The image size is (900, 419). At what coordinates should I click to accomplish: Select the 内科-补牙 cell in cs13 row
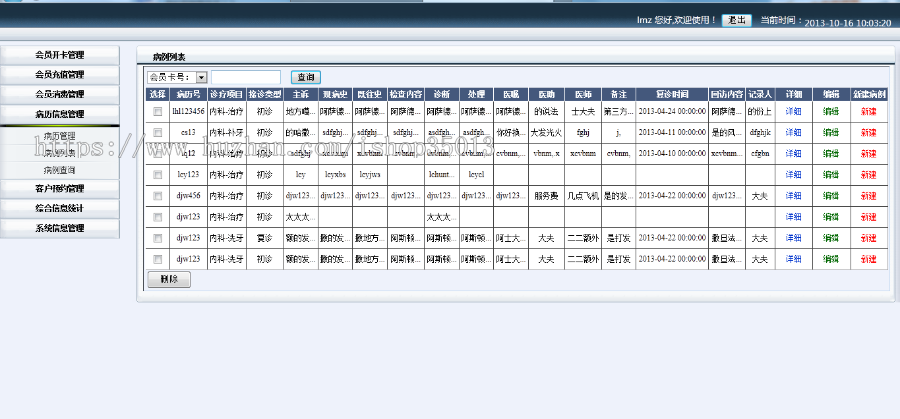(227, 133)
